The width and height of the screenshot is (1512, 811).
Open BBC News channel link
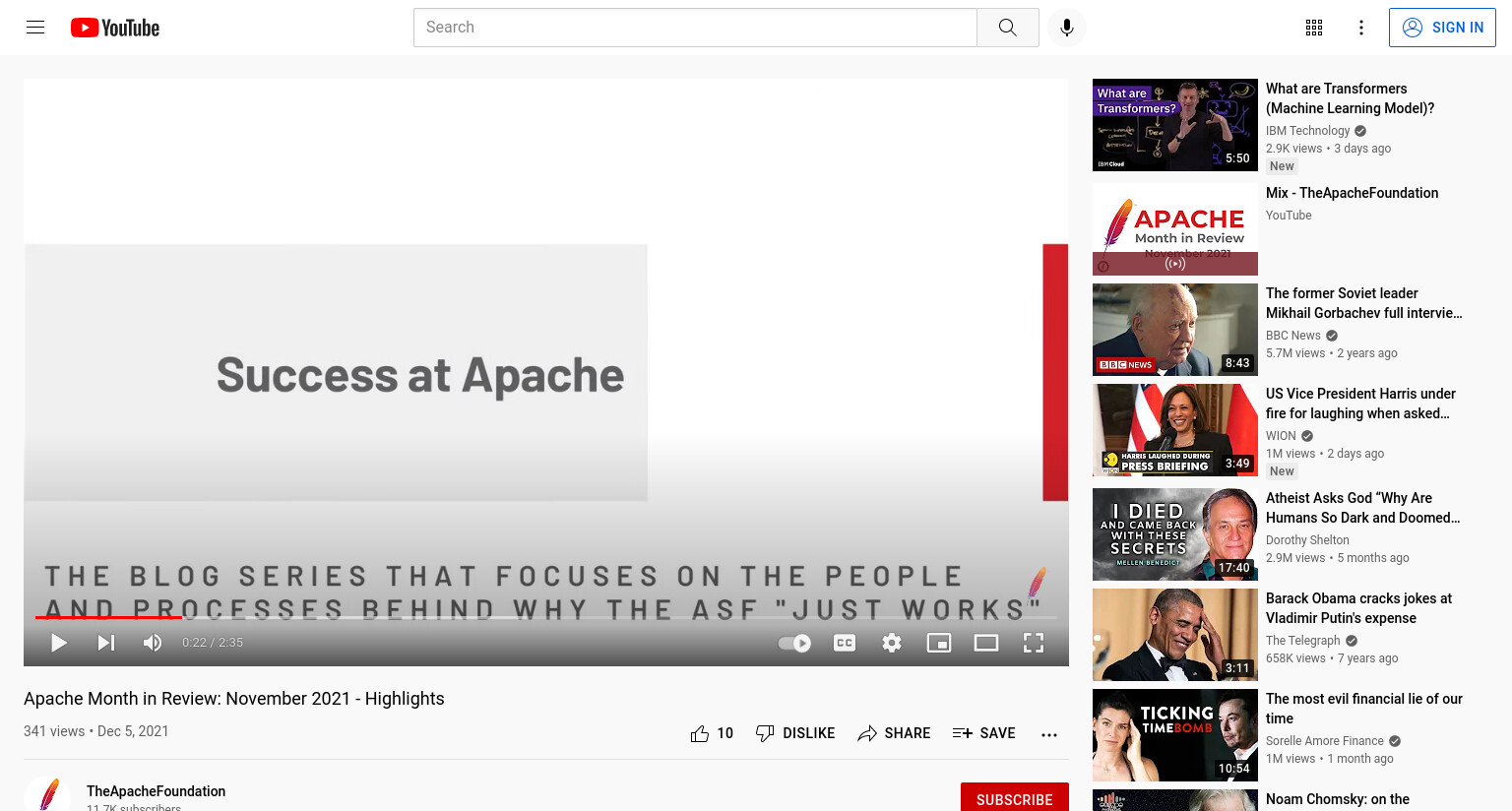coord(1293,336)
